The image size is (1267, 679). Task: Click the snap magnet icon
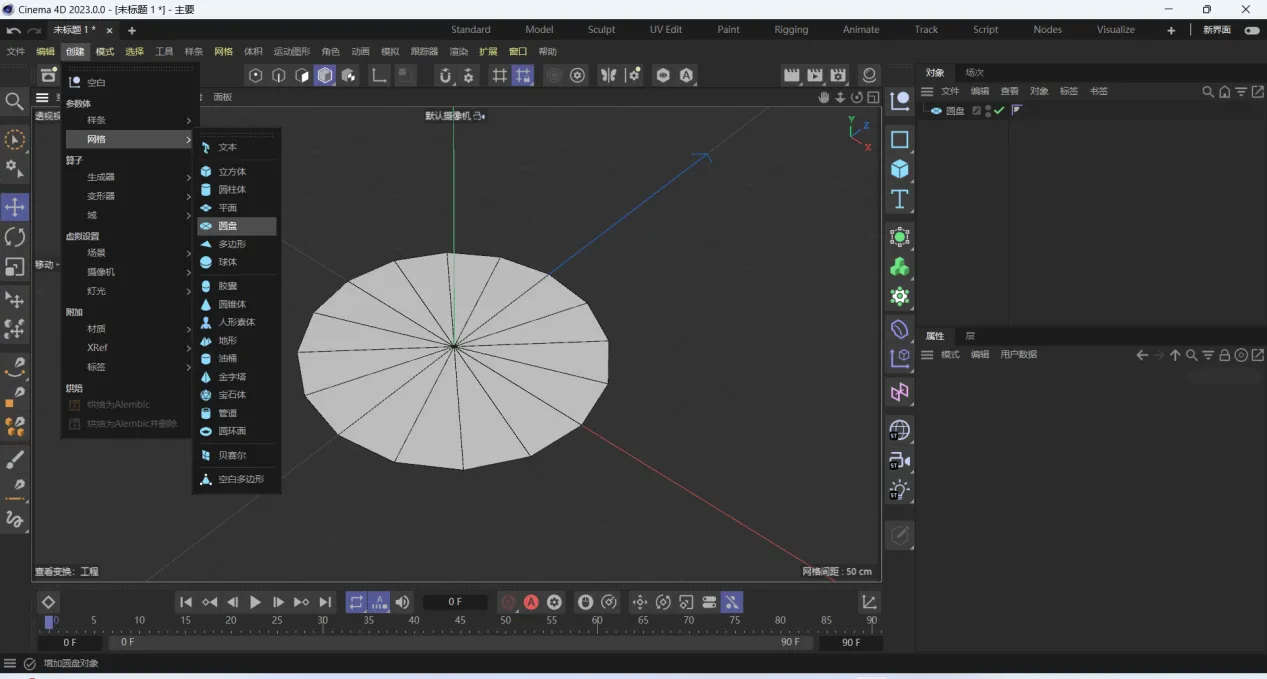(x=445, y=75)
